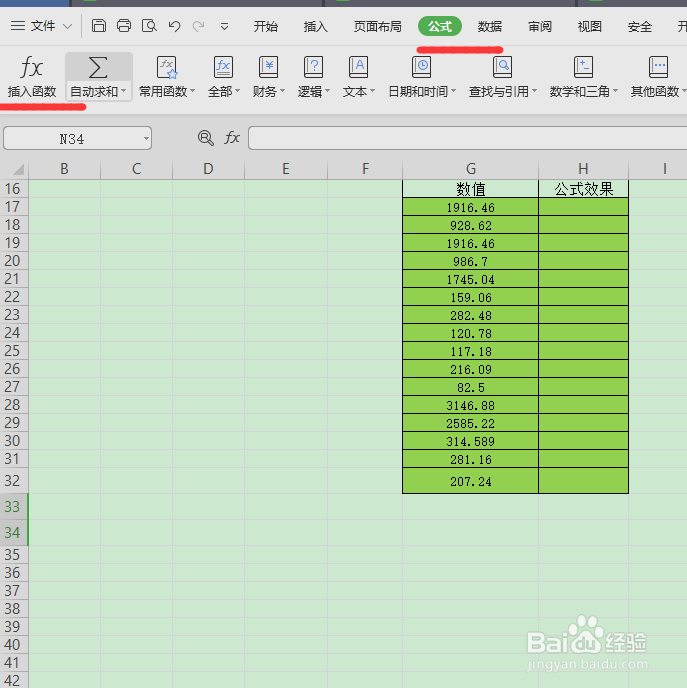Select row 17 header
The image size is (687, 688).
pos(13,207)
